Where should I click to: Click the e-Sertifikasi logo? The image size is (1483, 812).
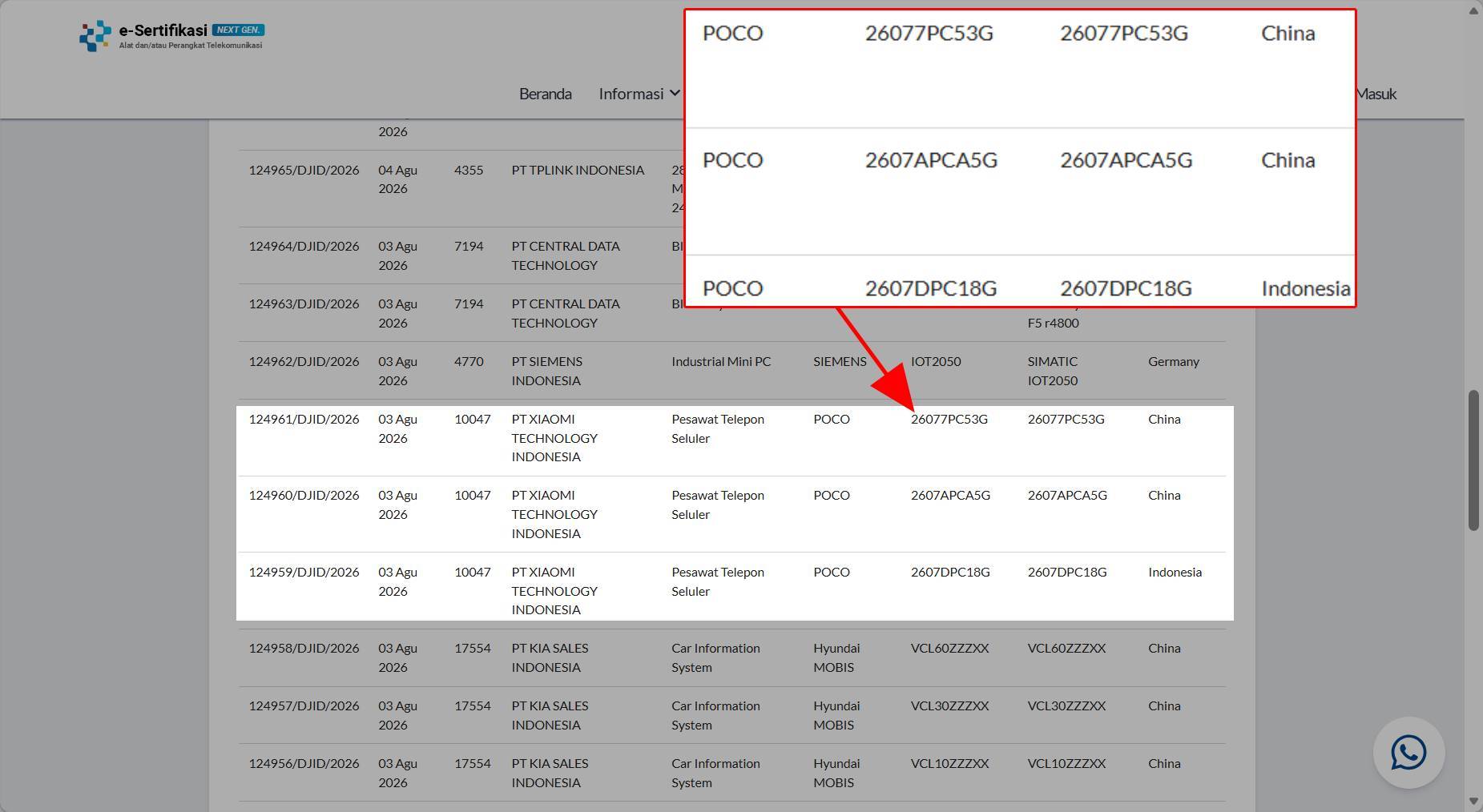(171, 36)
